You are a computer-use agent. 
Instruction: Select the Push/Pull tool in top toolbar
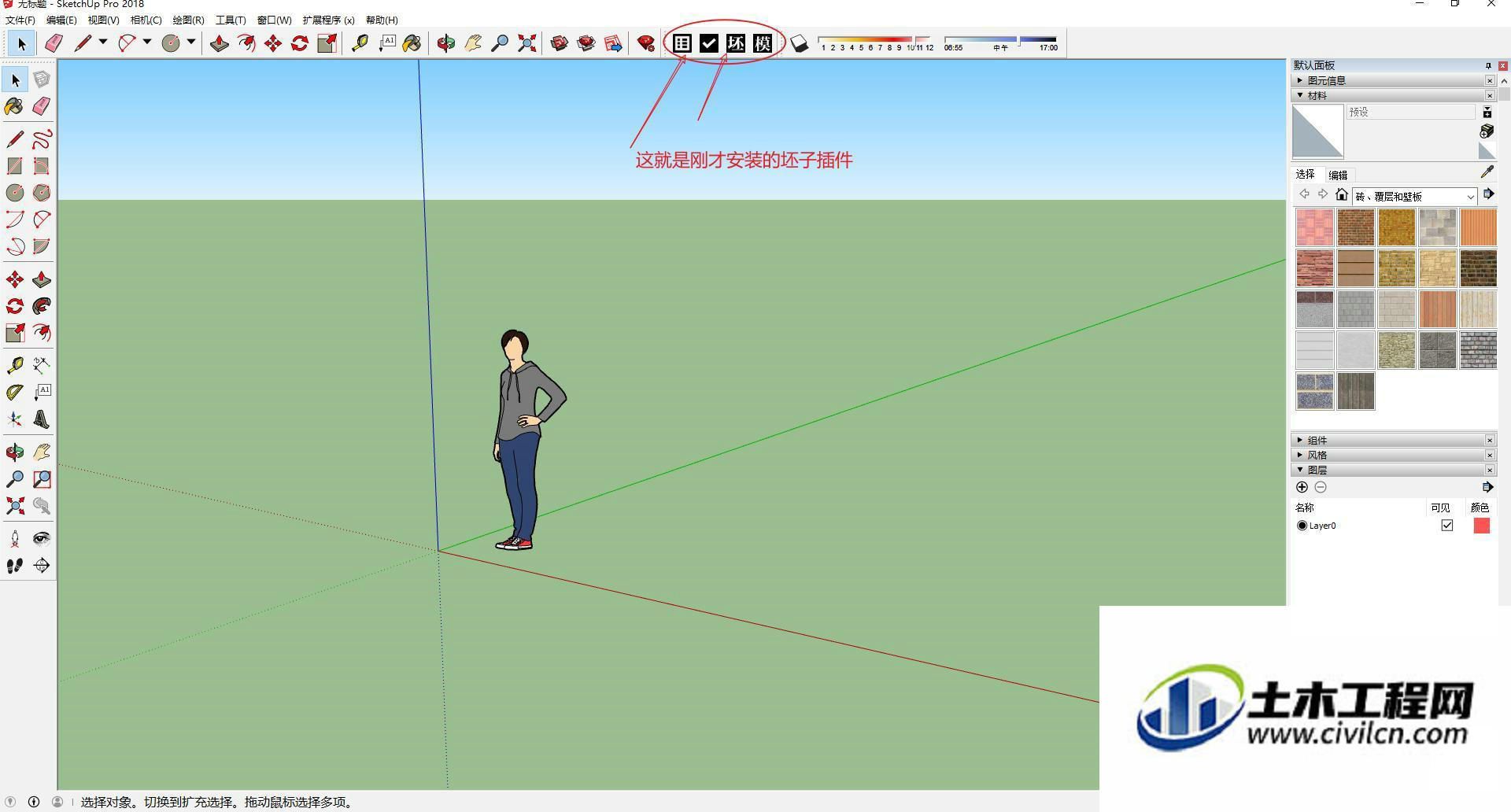220,43
